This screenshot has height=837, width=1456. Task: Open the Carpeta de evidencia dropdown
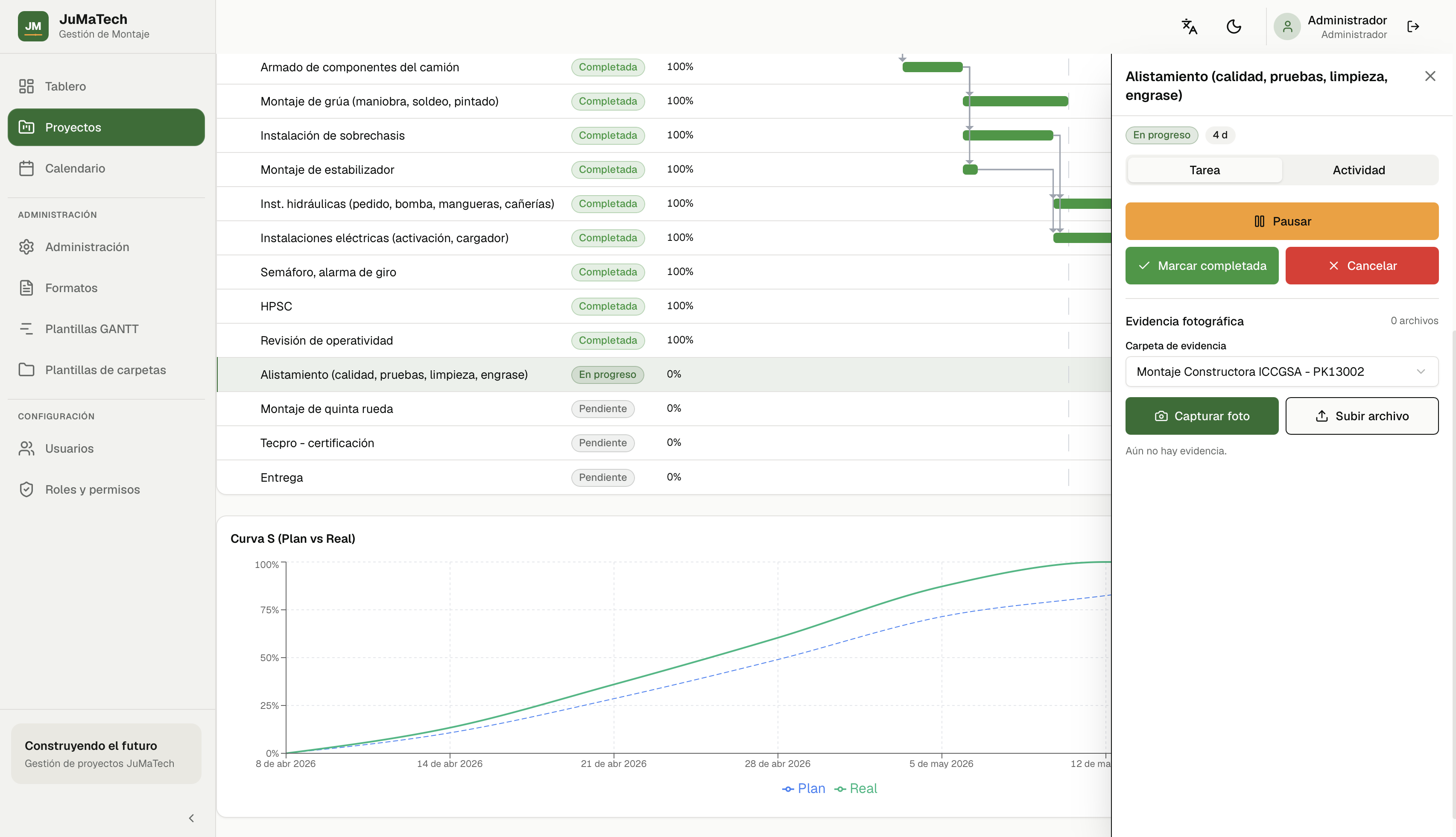1281,372
